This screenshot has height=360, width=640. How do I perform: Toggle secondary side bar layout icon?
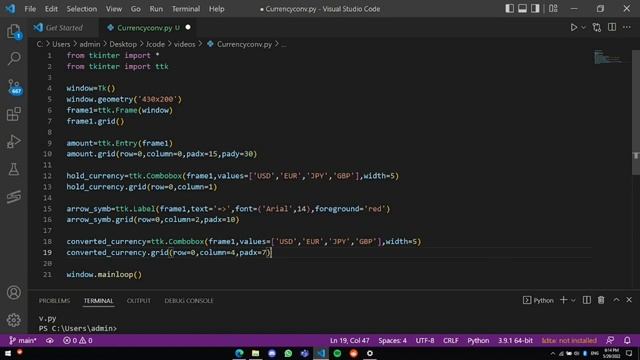coord(535,9)
